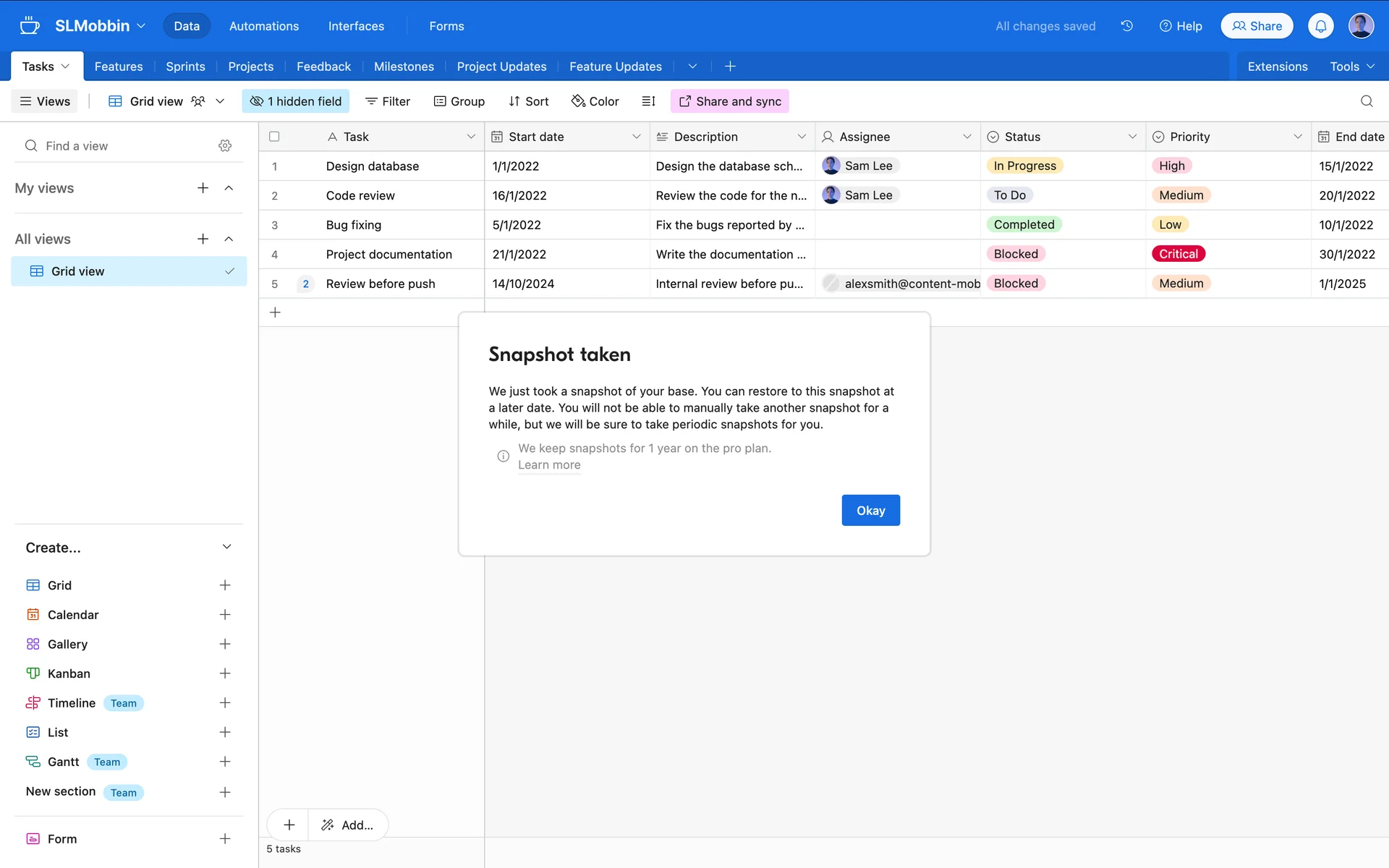Open the Tools dropdown
This screenshot has height=868, width=1389.
1351,67
